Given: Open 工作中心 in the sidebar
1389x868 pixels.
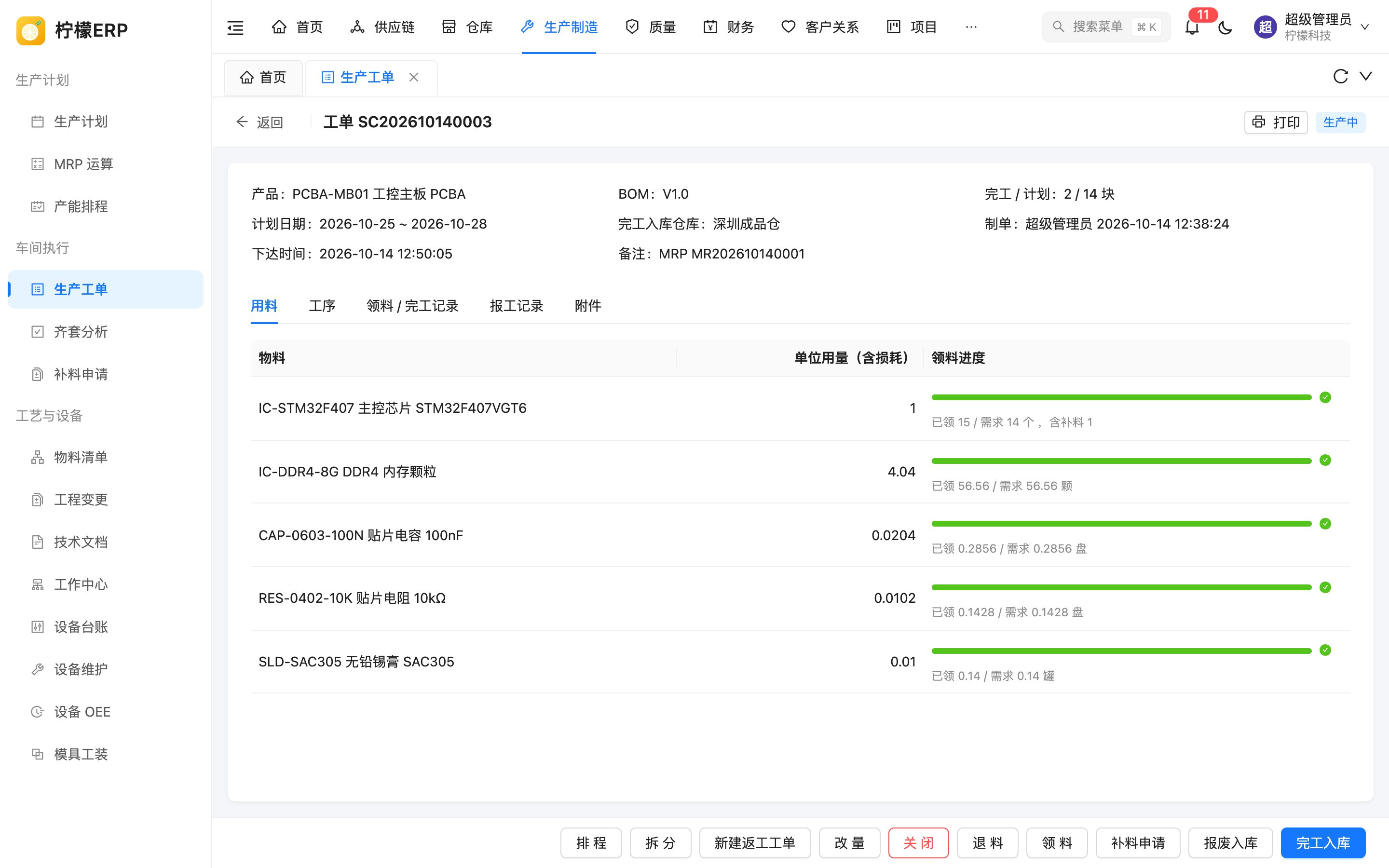Looking at the screenshot, I should [x=106, y=584].
